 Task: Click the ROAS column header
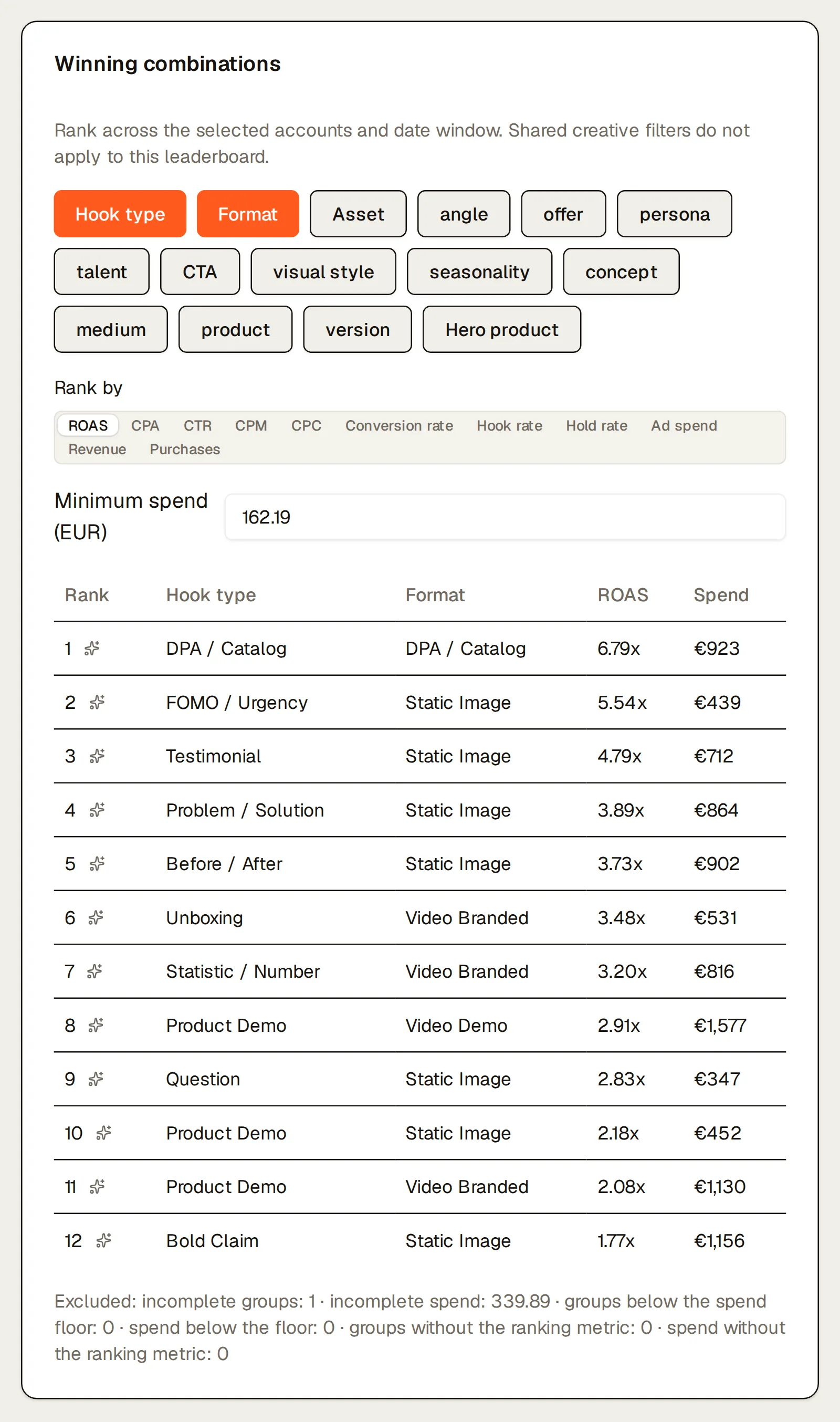pyautogui.click(x=623, y=595)
